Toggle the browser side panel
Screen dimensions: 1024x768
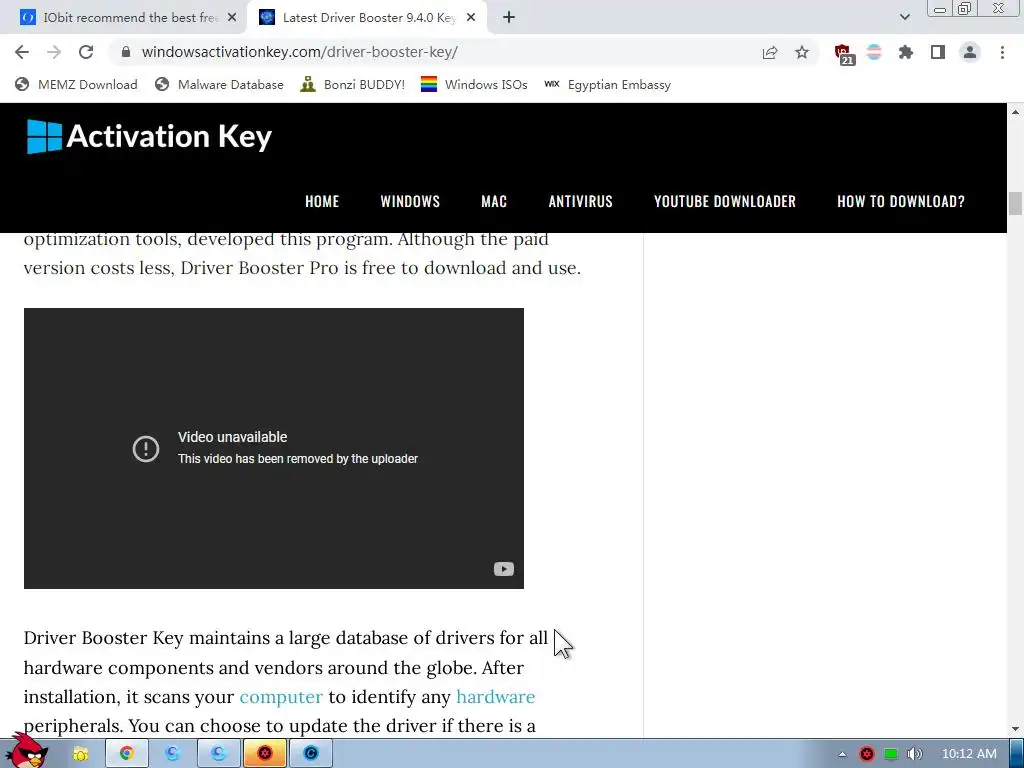click(938, 52)
